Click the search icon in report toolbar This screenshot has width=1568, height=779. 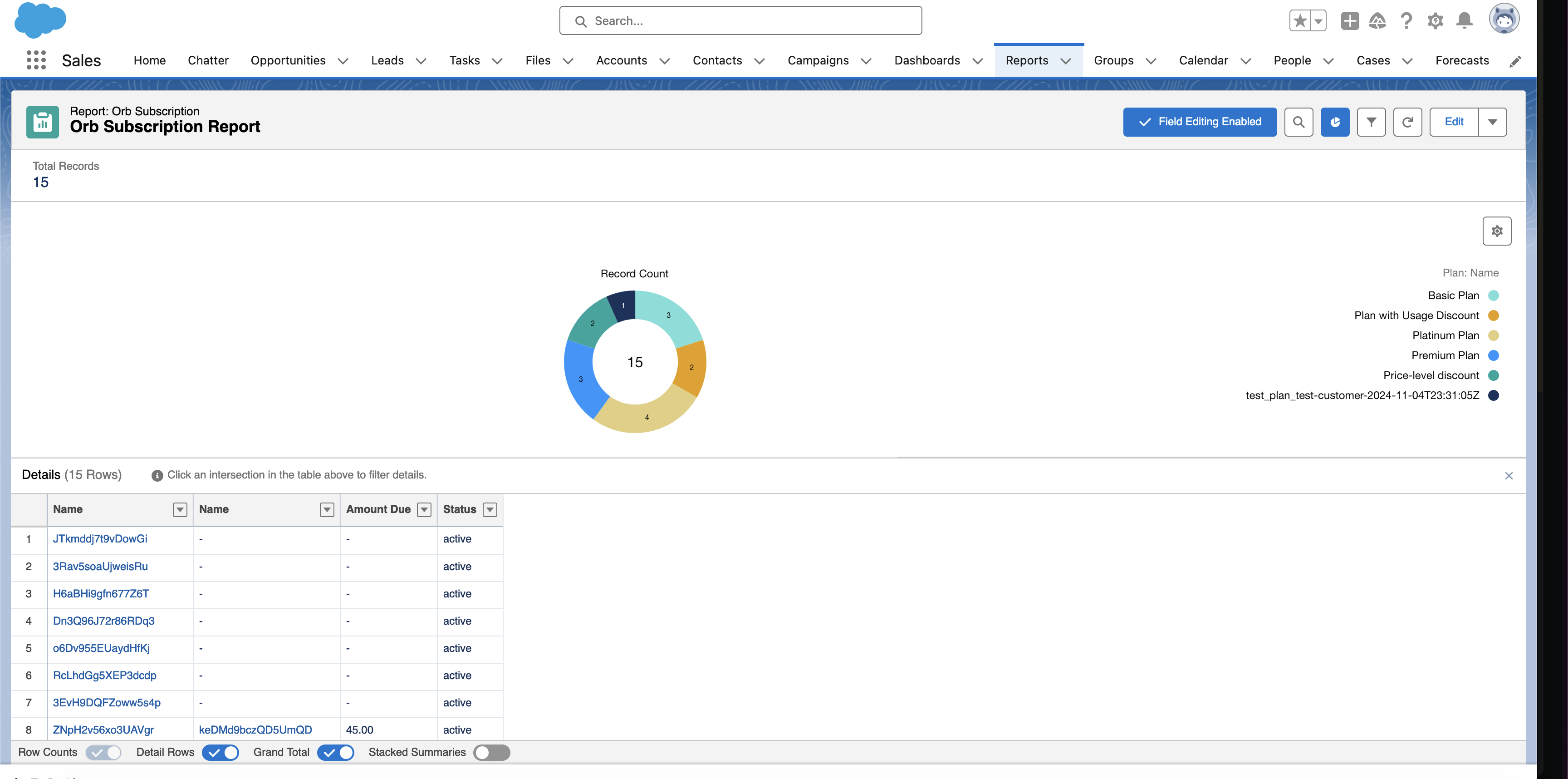coord(1299,121)
